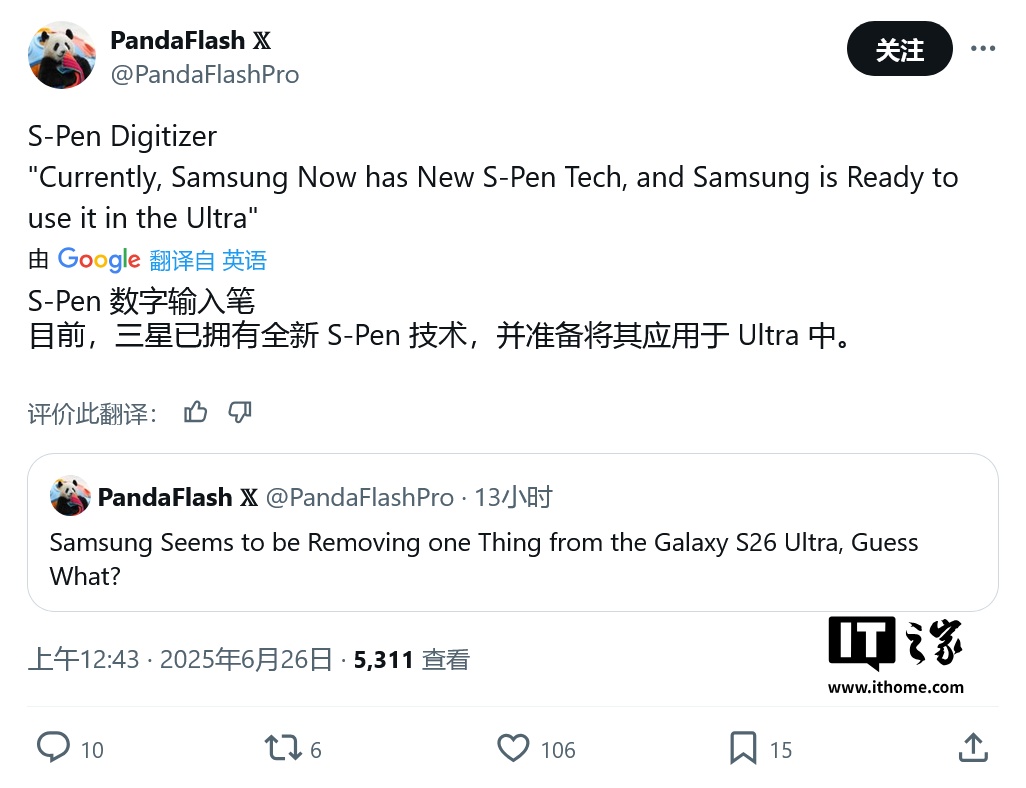Like the post with heart icon

tap(513, 748)
